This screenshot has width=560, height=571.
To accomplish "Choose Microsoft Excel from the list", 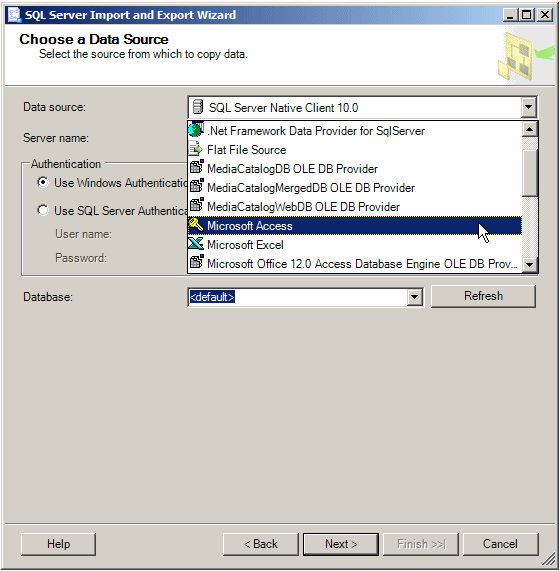I will point(355,244).
